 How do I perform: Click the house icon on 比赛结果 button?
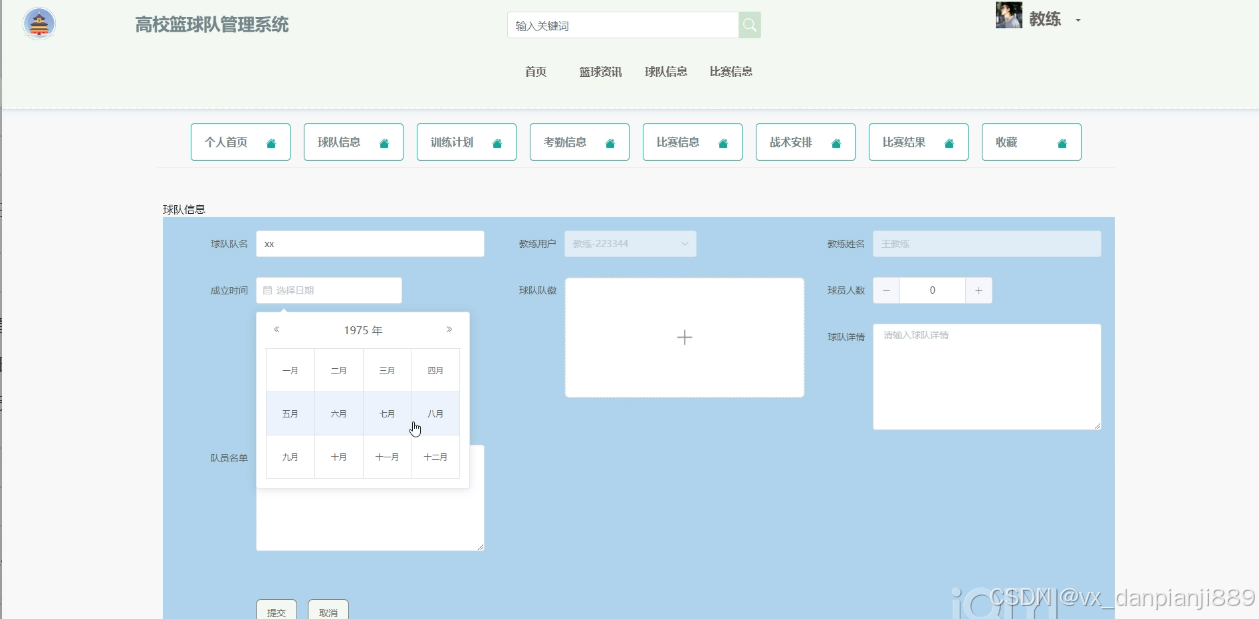(x=949, y=143)
